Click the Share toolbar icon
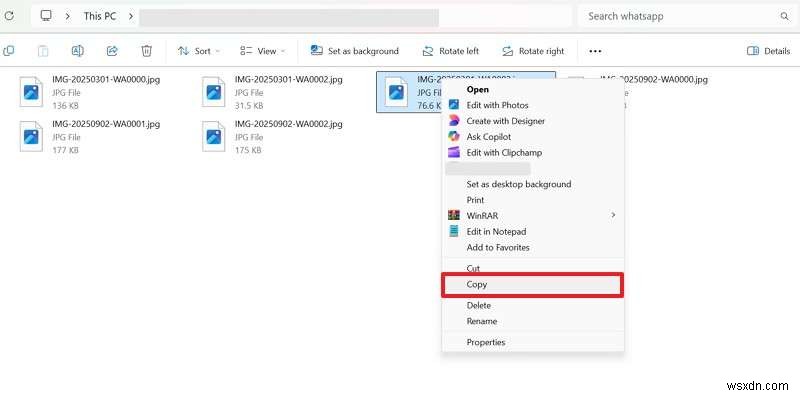This screenshot has height=396, width=800. tap(112, 51)
